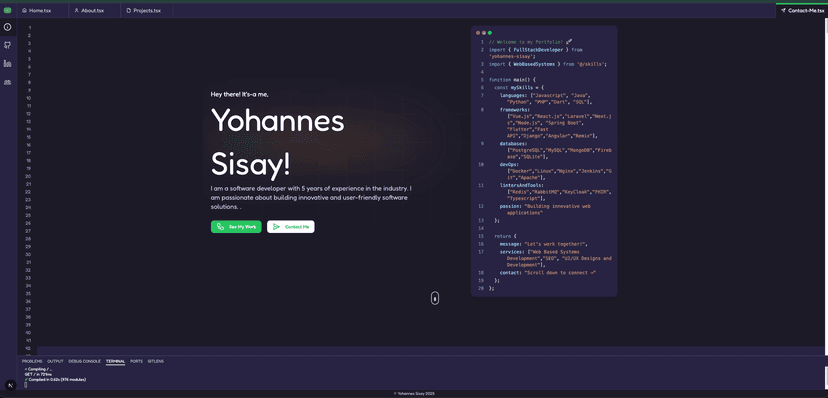Click "GET / in 721ms" terminal line
The width and height of the screenshot is (828, 398).
(x=38, y=374)
